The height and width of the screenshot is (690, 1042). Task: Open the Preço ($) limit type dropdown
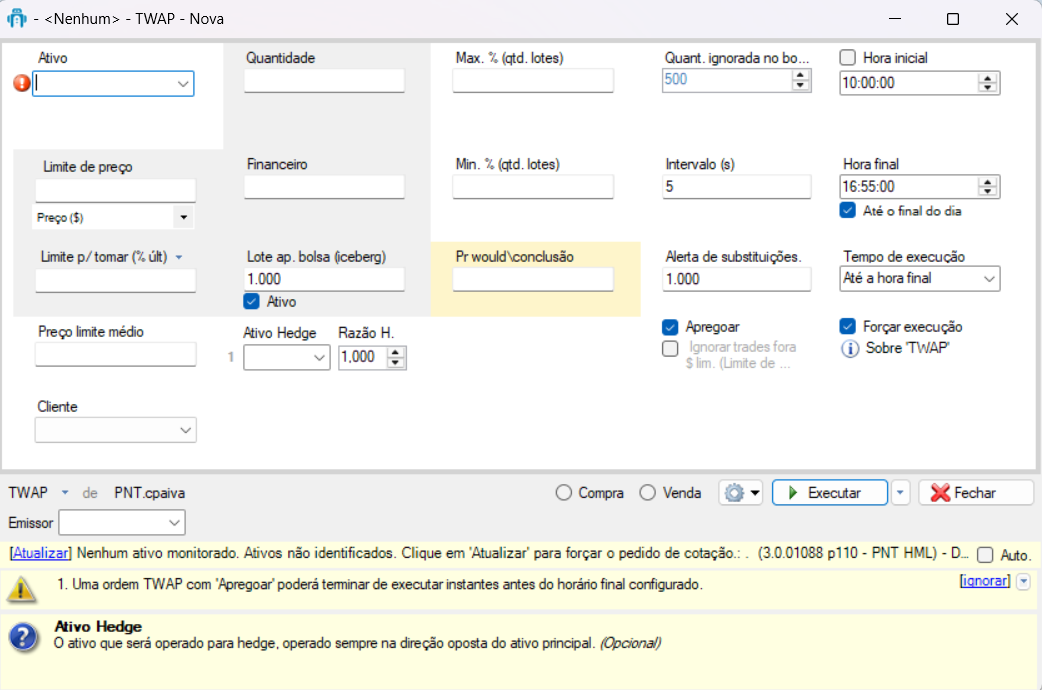coord(184,217)
